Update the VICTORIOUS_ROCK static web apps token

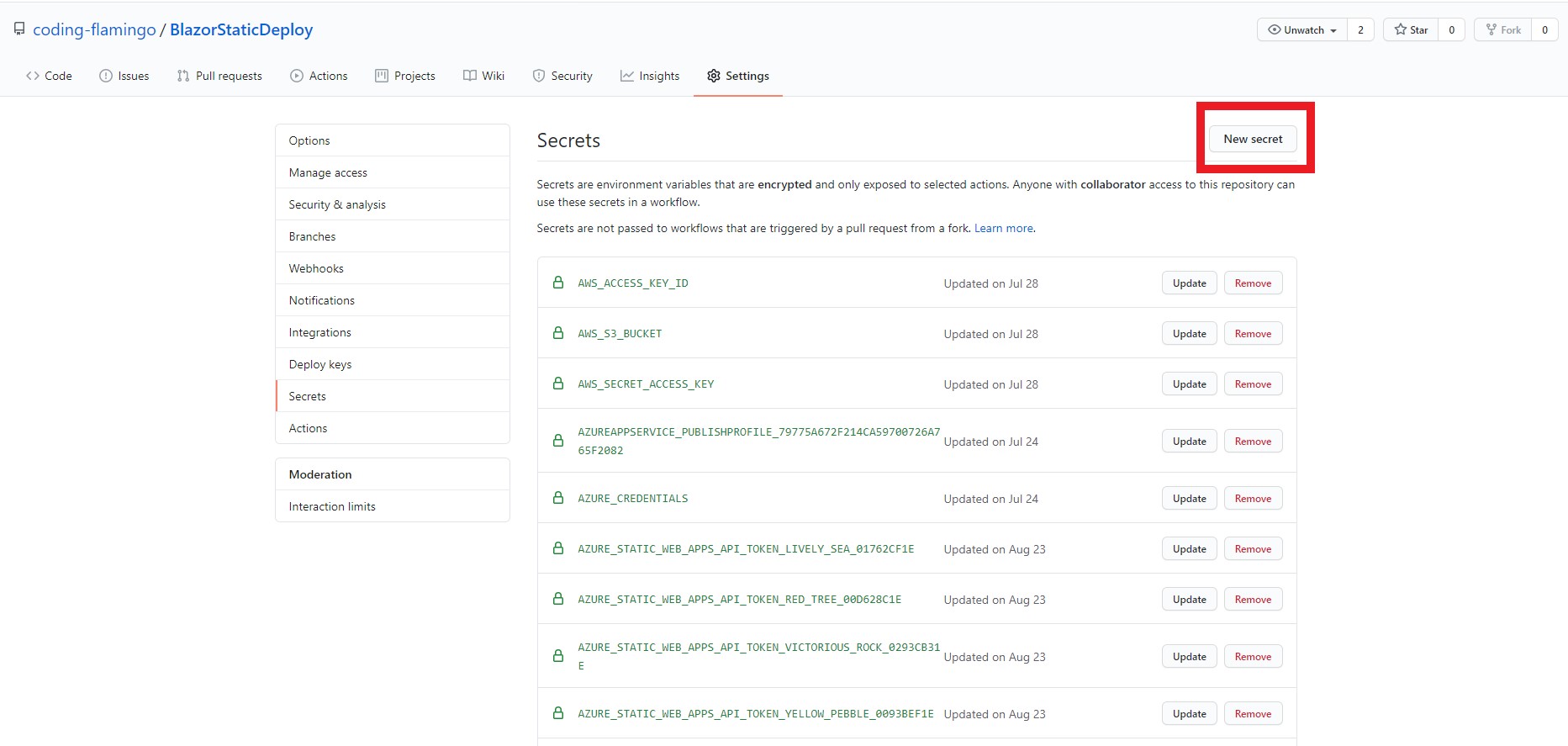pos(1189,657)
